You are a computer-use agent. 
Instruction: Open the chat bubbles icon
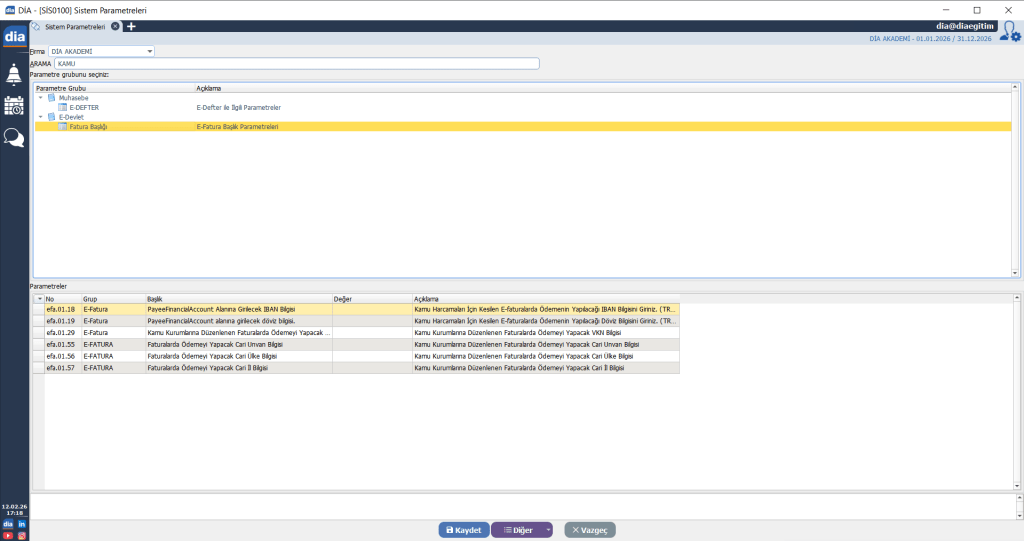coord(14,138)
